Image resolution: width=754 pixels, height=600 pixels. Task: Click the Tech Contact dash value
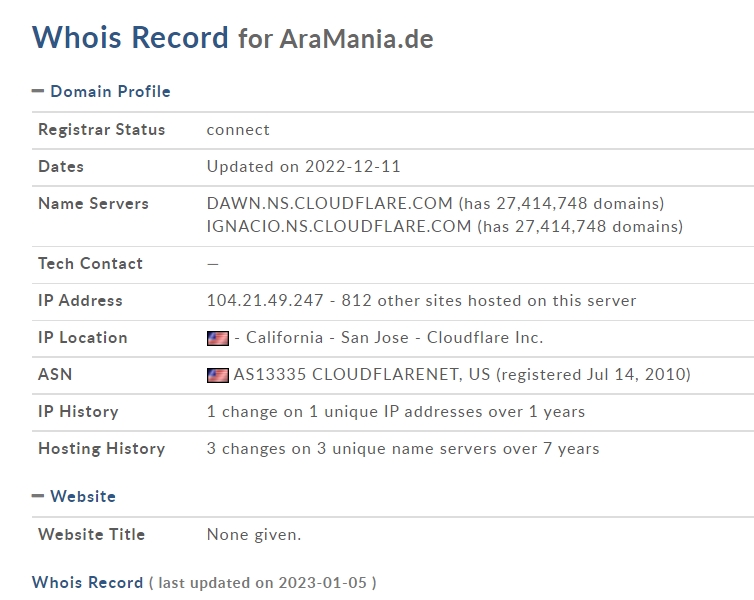click(x=213, y=264)
